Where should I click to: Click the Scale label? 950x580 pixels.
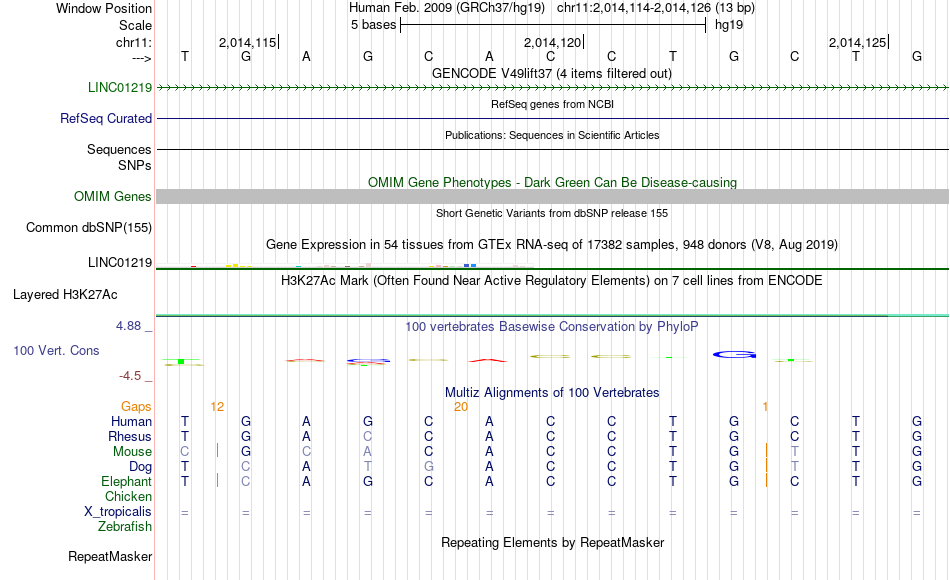(136, 25)
